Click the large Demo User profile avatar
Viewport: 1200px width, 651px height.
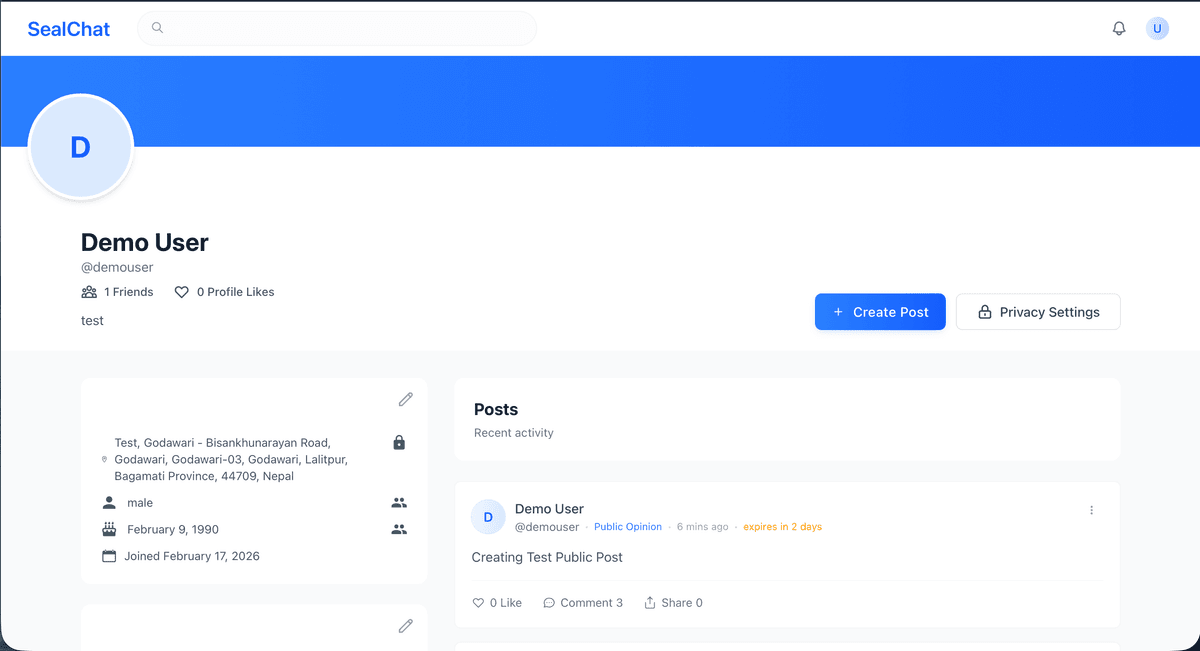coord(81,147)
